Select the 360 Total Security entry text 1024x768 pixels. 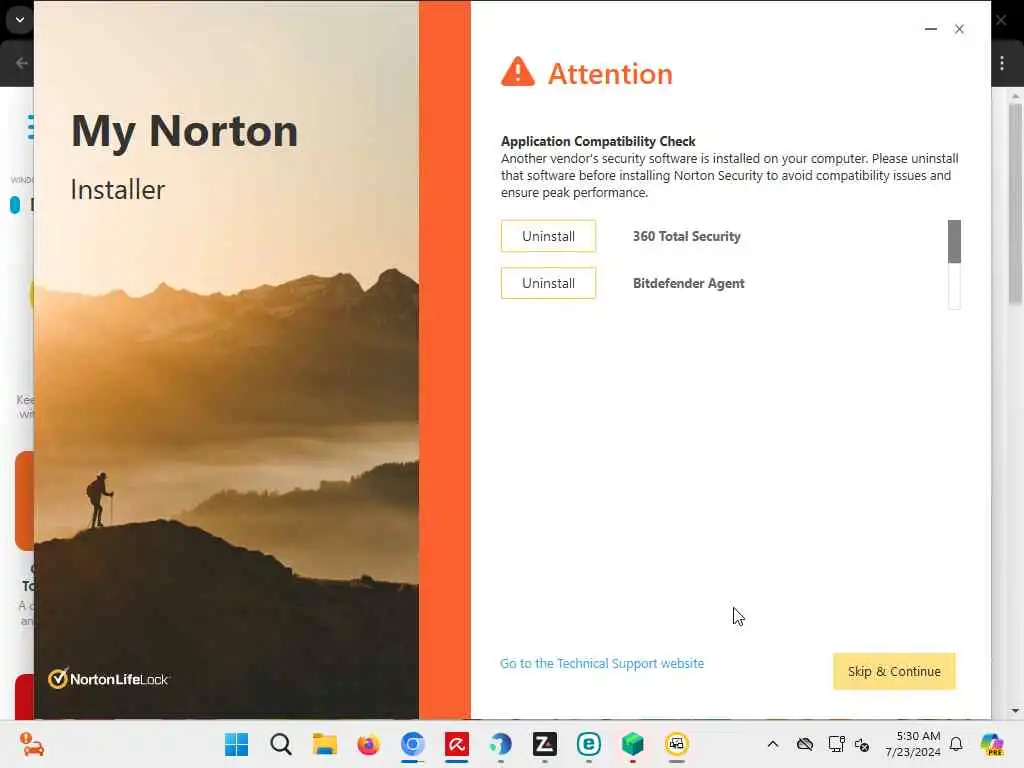click(686, 236)
